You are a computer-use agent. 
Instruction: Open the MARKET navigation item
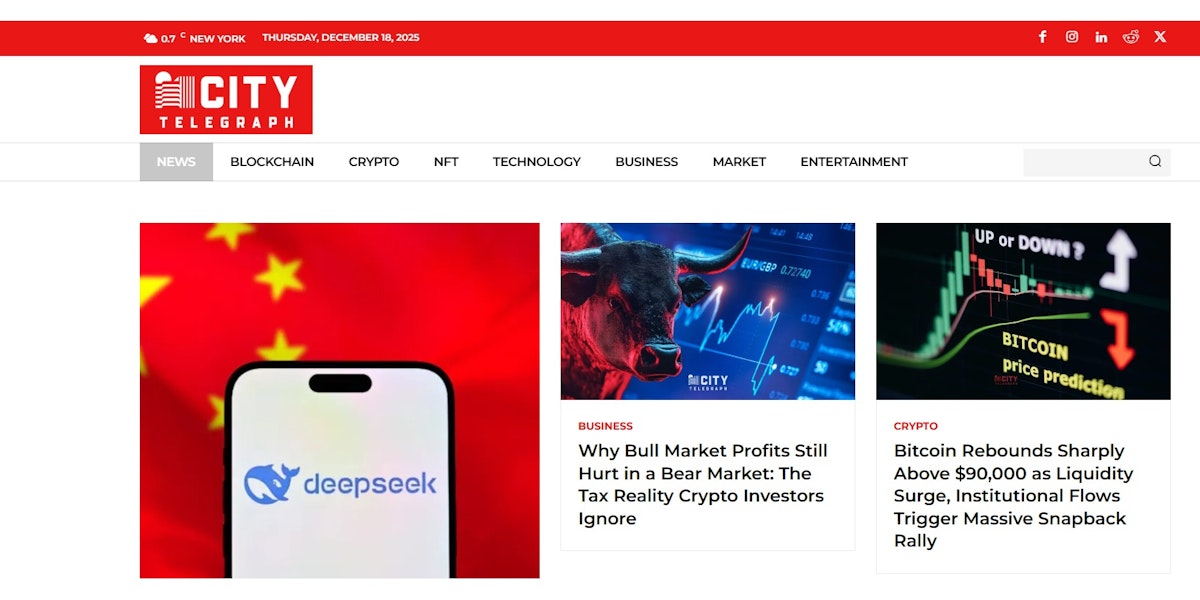click(x=739, y=162)
